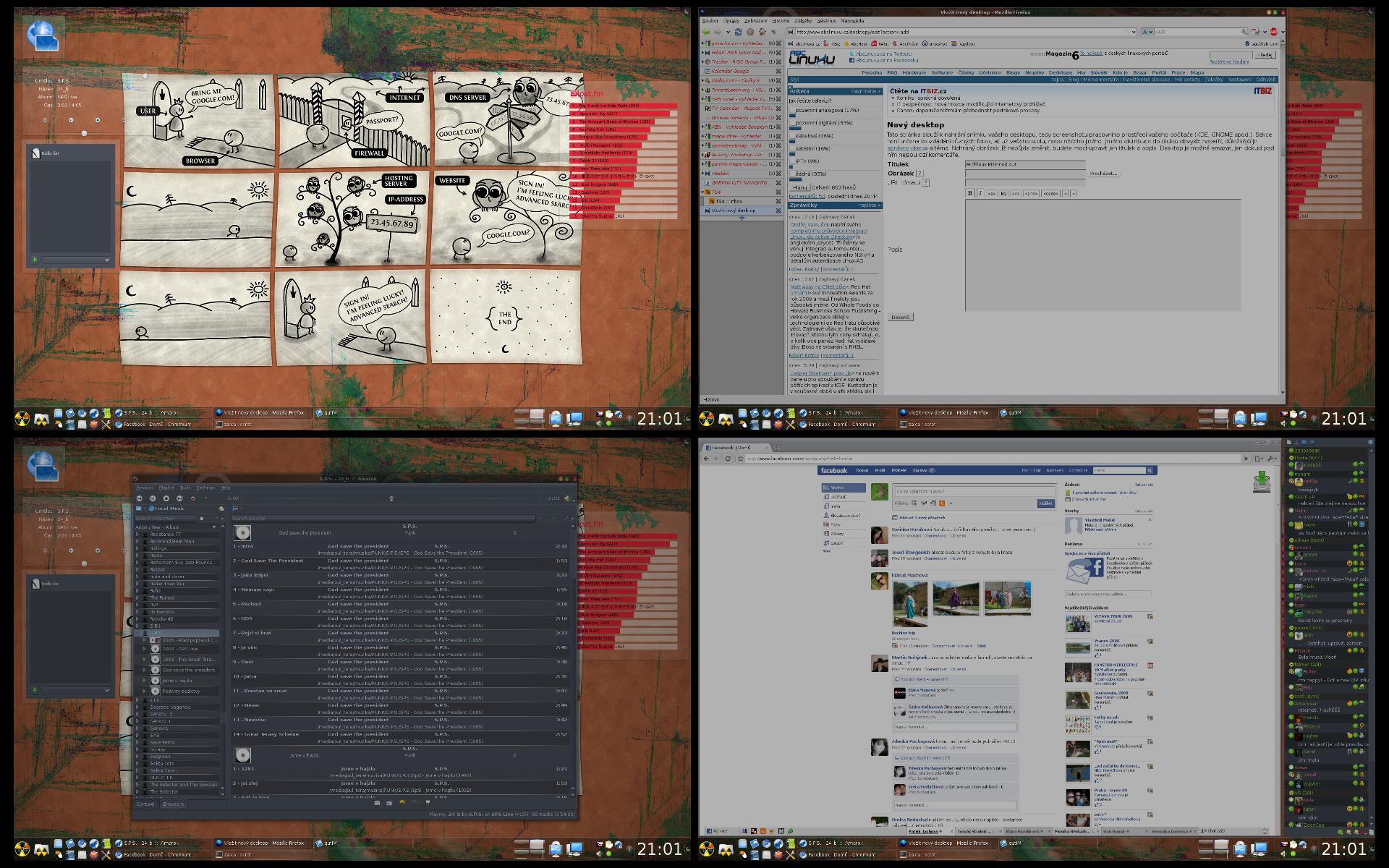
Task: Open Záložky menu in Firefox
Action: (x=803, y=21)
